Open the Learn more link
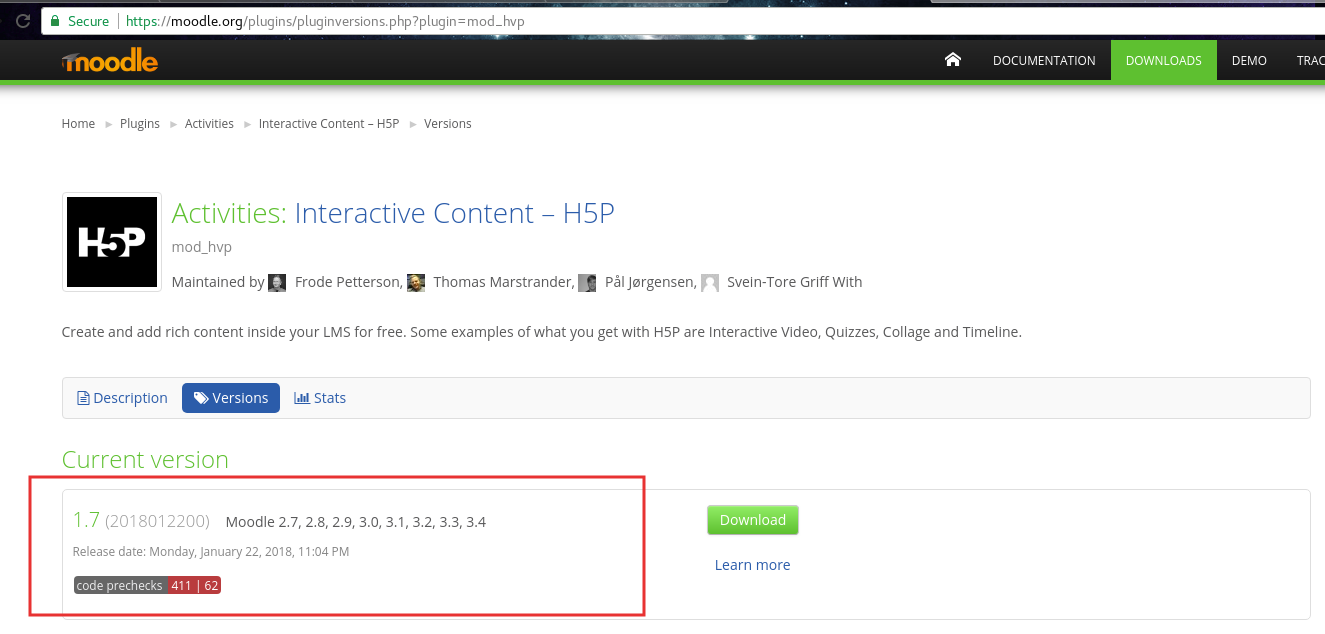The width and height of the screenshot is (1325, 634). click(752, 565)
